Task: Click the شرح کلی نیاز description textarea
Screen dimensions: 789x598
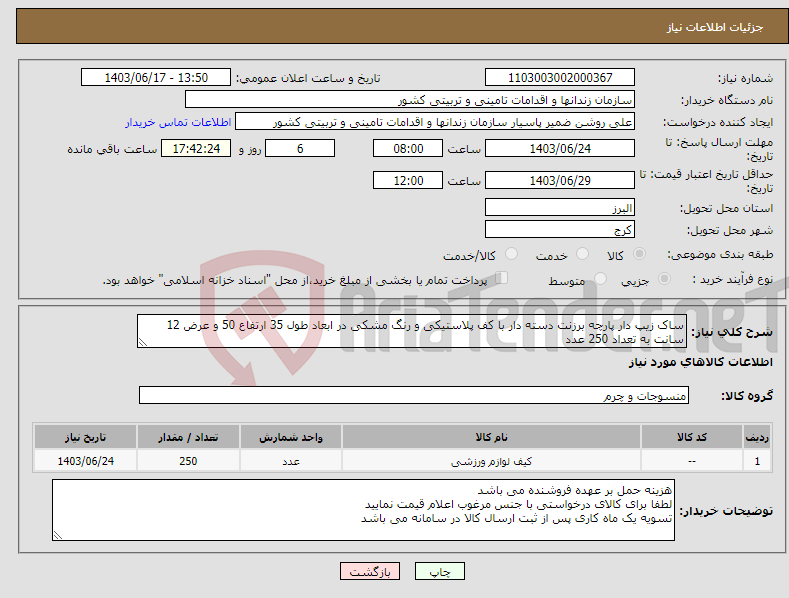Action: point(412,331)
